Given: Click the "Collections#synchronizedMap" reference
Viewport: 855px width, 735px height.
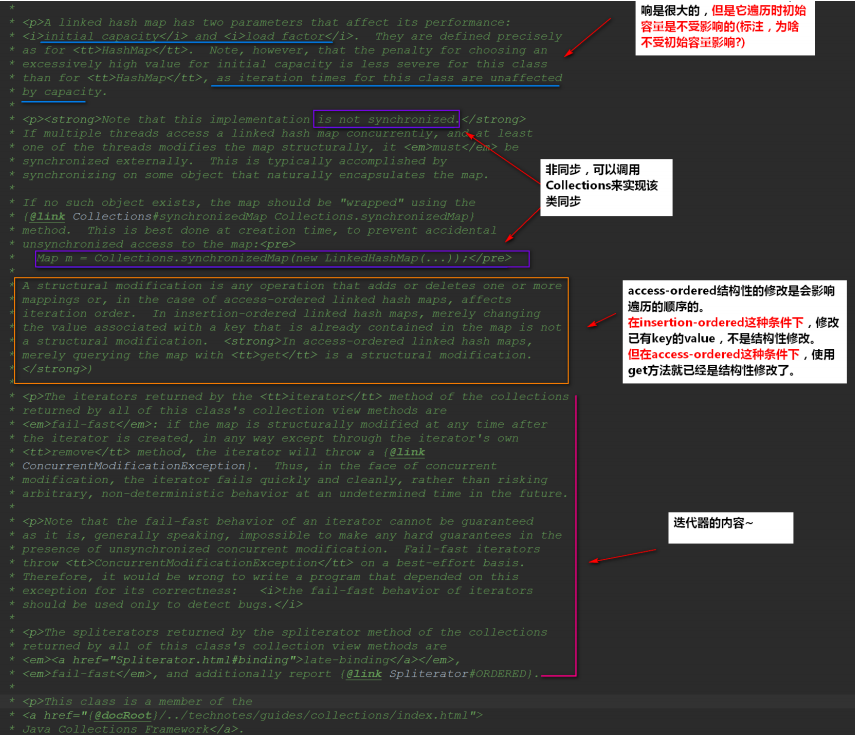Looking at the screenshot, I should [x=170, y=216].
